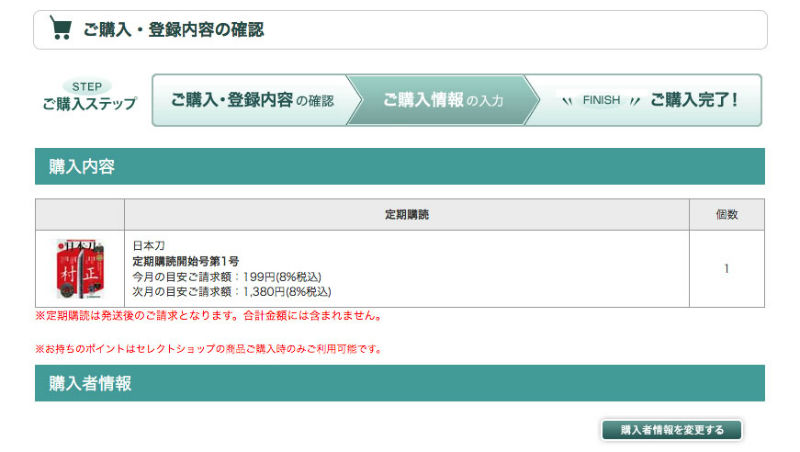Select the ご購入・登録内容の確認 step
Viewport: 800px width, 452px height.
click(x=252, y=100)
